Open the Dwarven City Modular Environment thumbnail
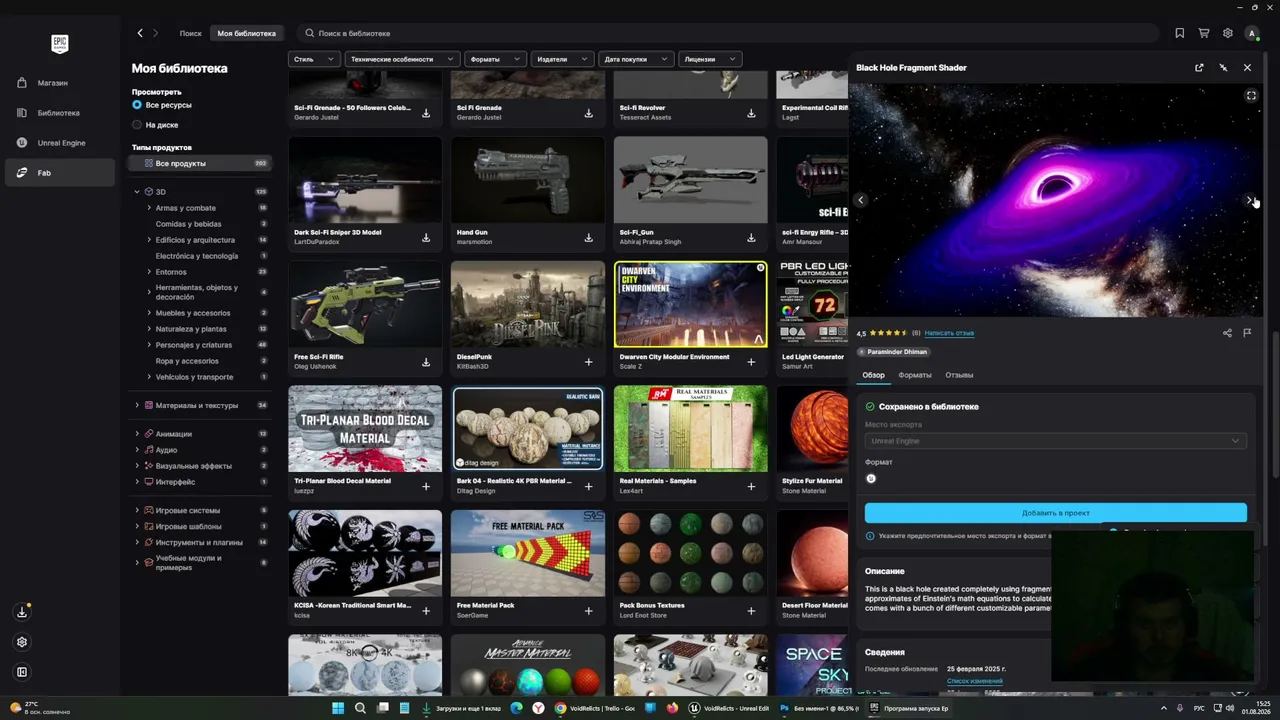 (x=691, y=304)
